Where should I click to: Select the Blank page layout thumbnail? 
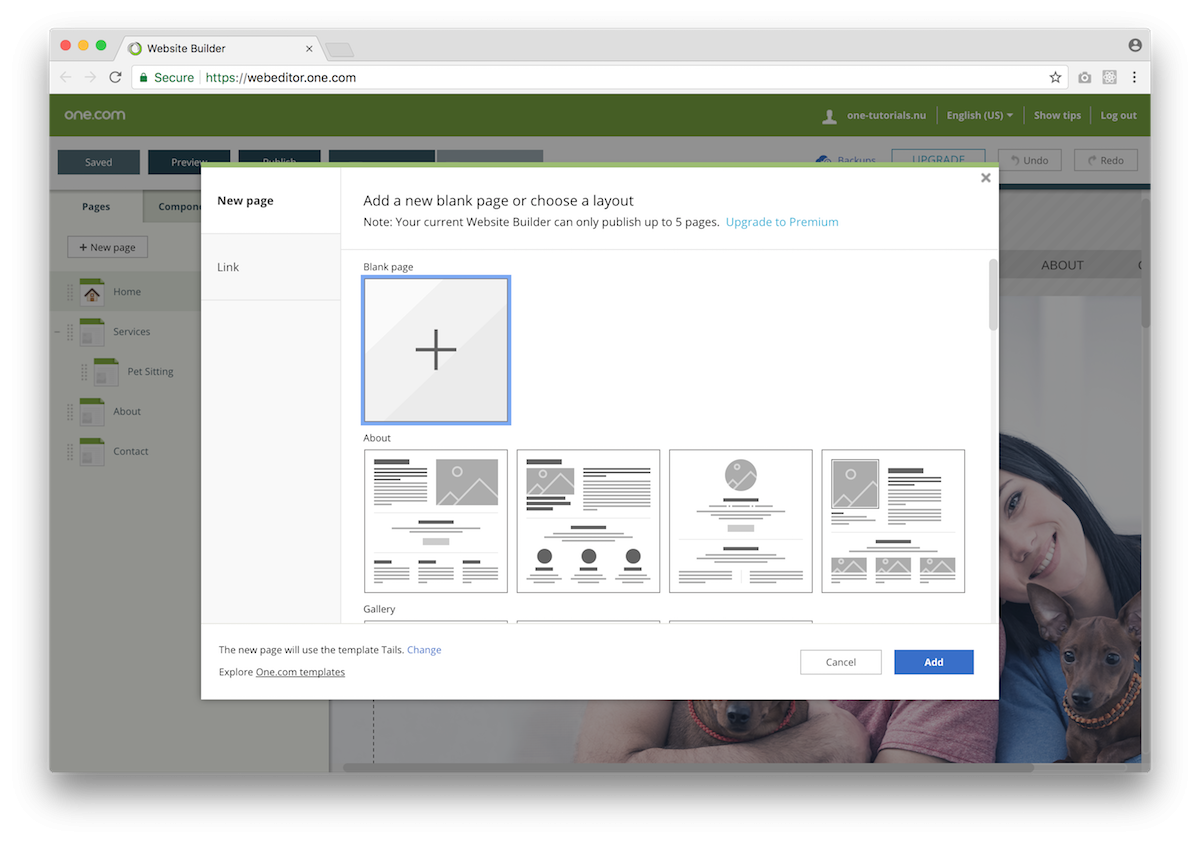click(x=436, y=350)
